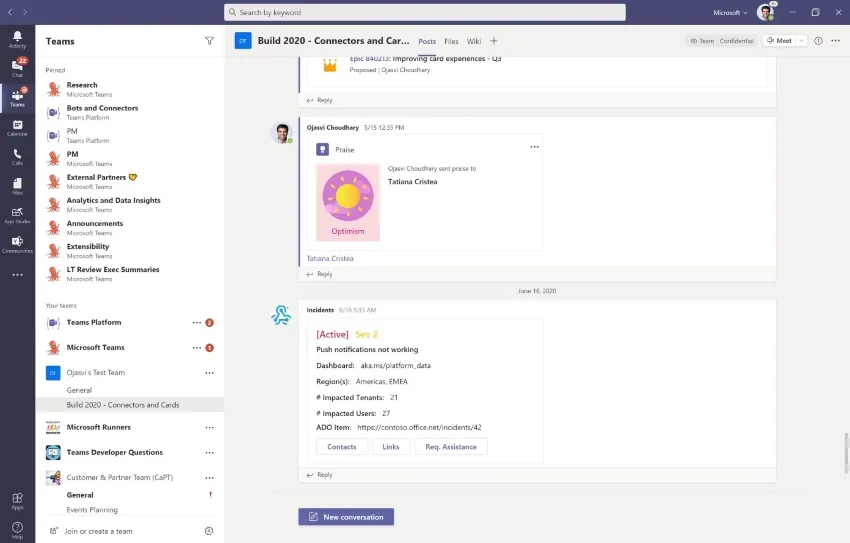Click the Links button on incident card

click(391, 447)
